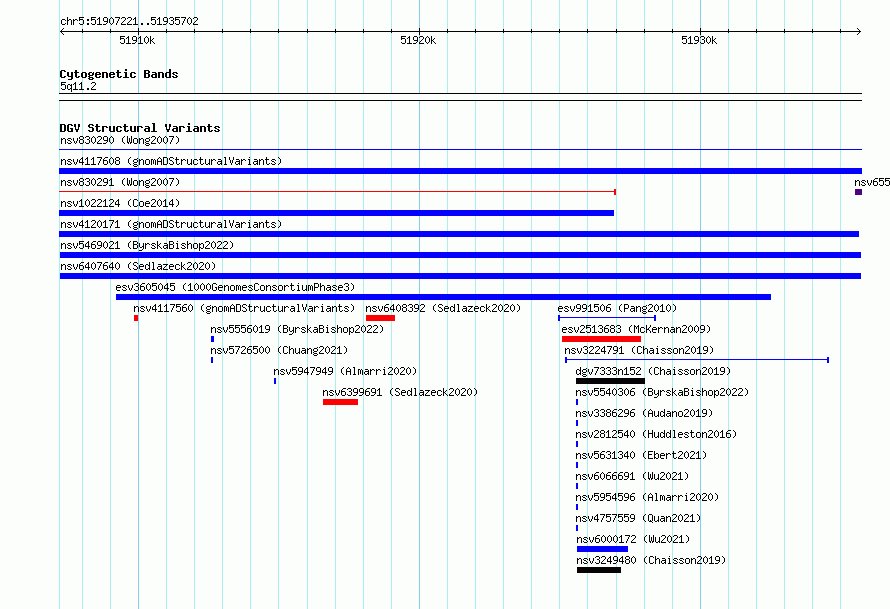Image resolution: width=890 pixels, height=609 pixels.
Task: Select nsv6000172 (Wu2021) label
Action: 633,539
